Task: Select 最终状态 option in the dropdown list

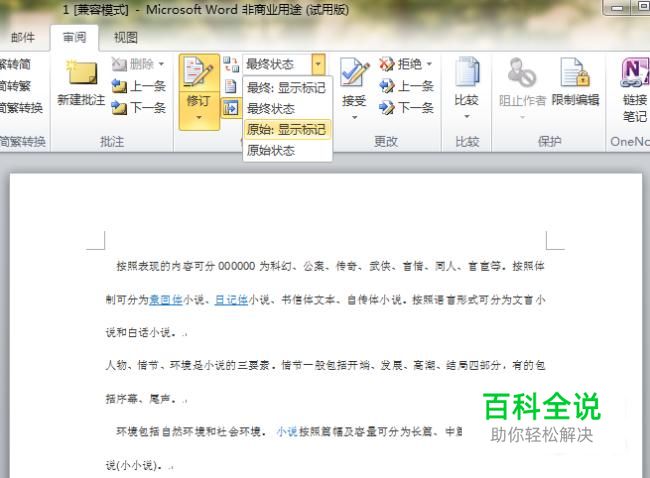Action: 286,109
